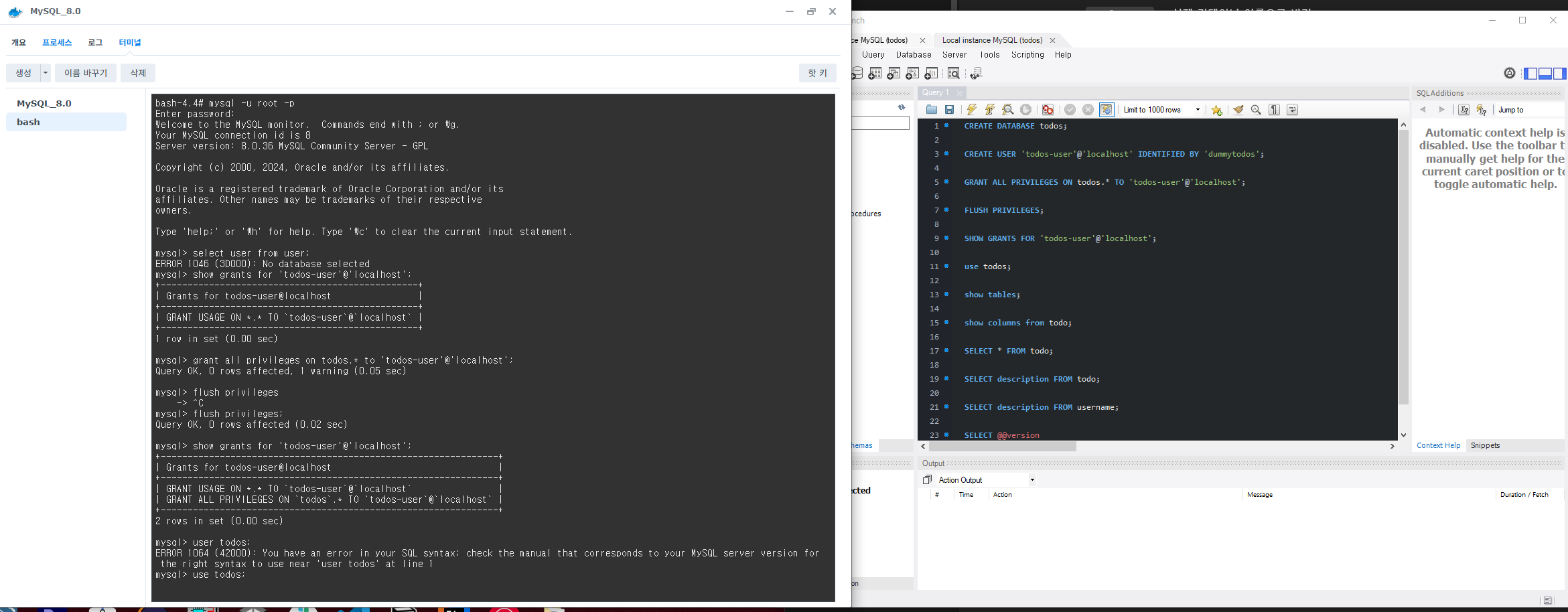Execute the SQL script with the lightning bolt
Screen dimensions: 1568x612
[972, 110]
